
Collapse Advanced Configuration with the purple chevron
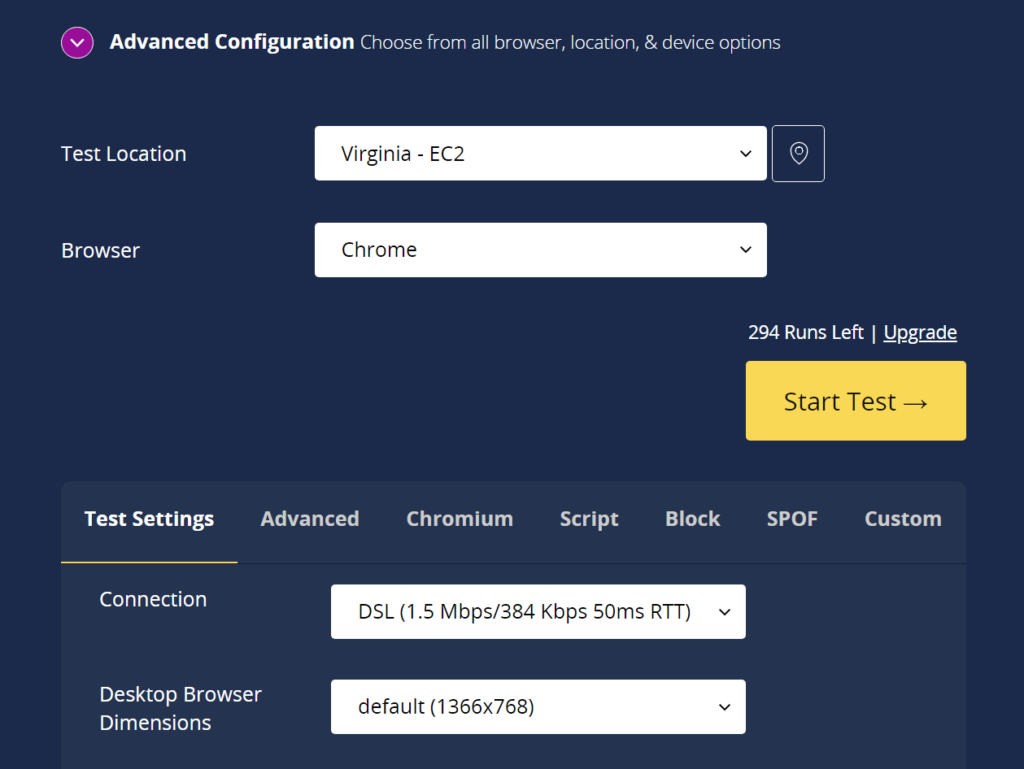77,43
